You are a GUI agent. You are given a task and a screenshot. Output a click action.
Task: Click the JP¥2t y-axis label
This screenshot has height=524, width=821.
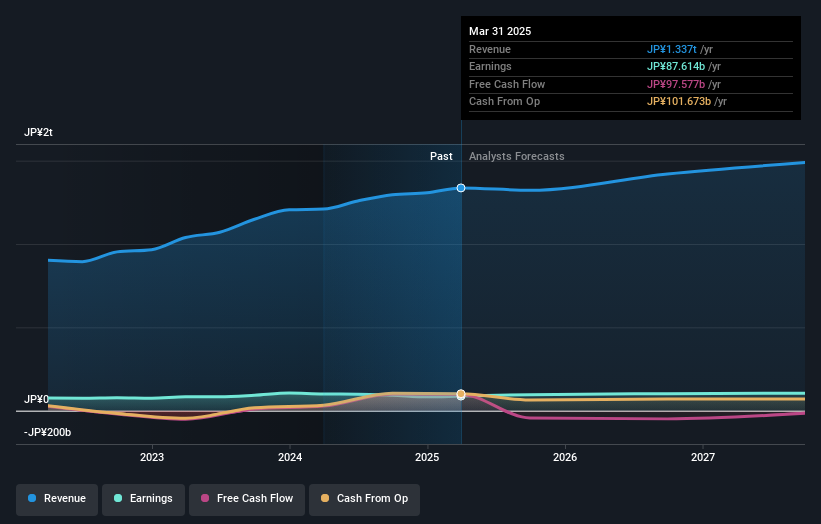tap(38, 132)
